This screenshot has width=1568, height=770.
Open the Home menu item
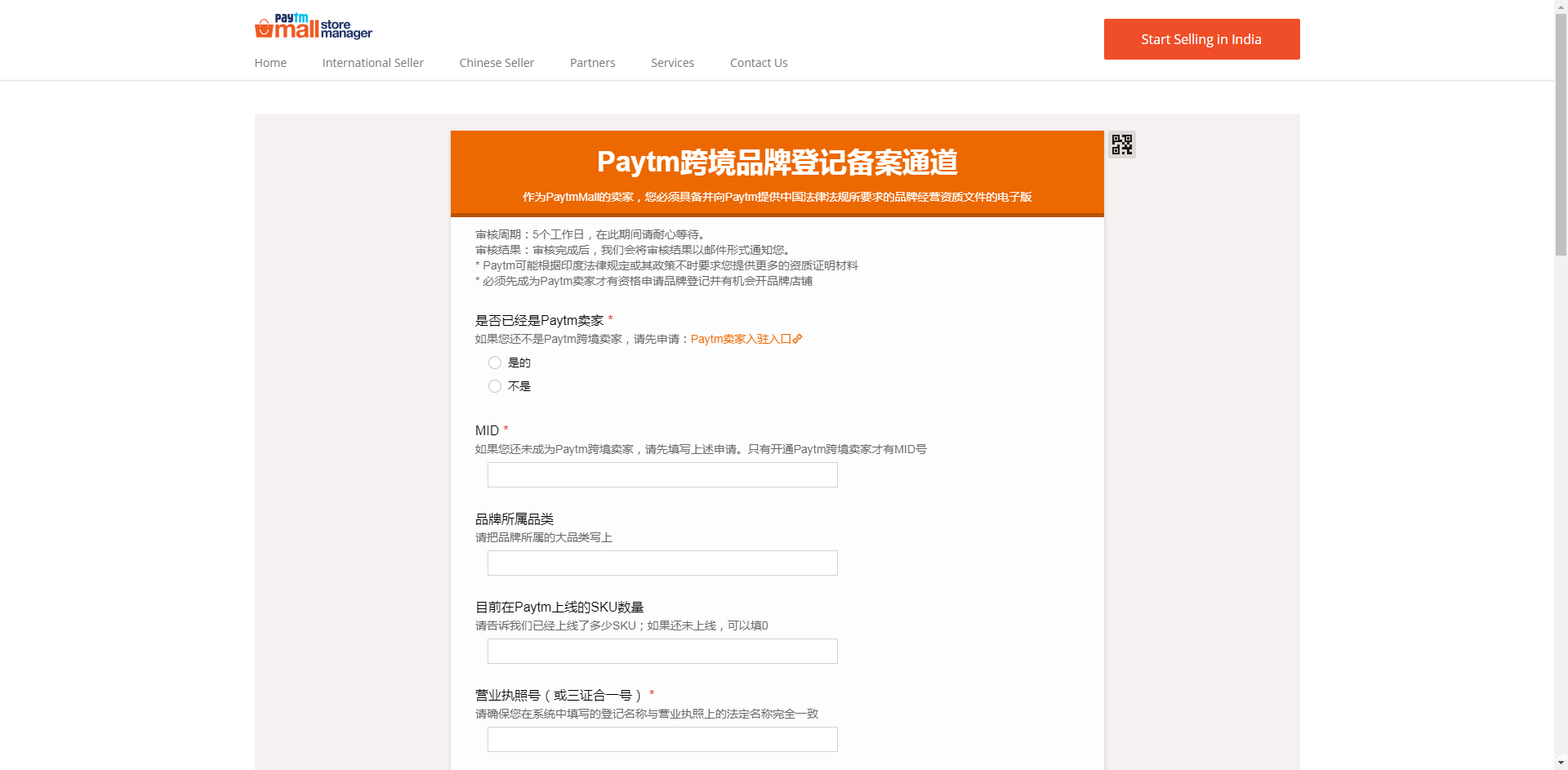click(270, 63)
